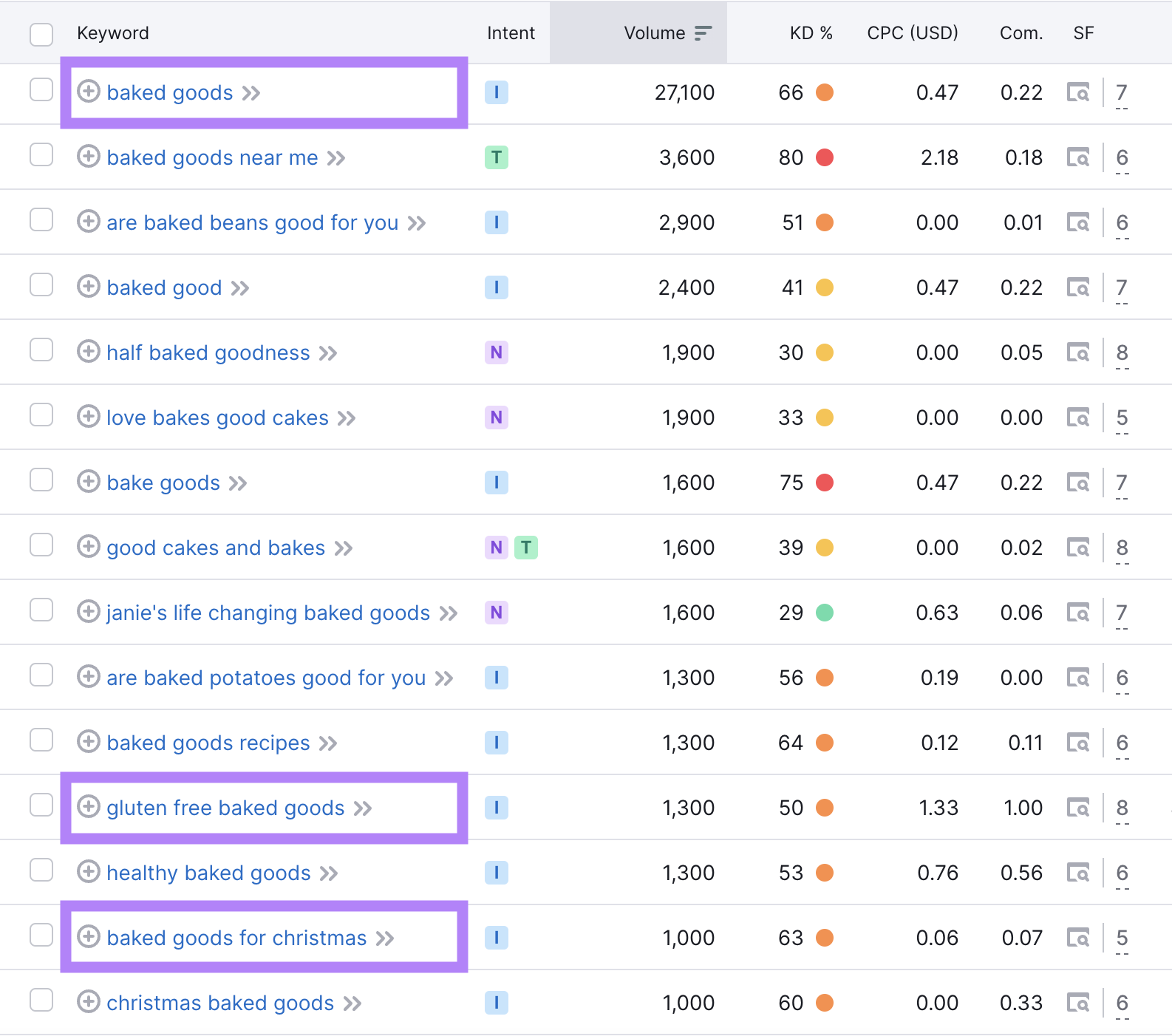Open SERP view icon in 'baked goods near me' row
Viewport: 1172px width, 1036px height.
[1078, 157]
